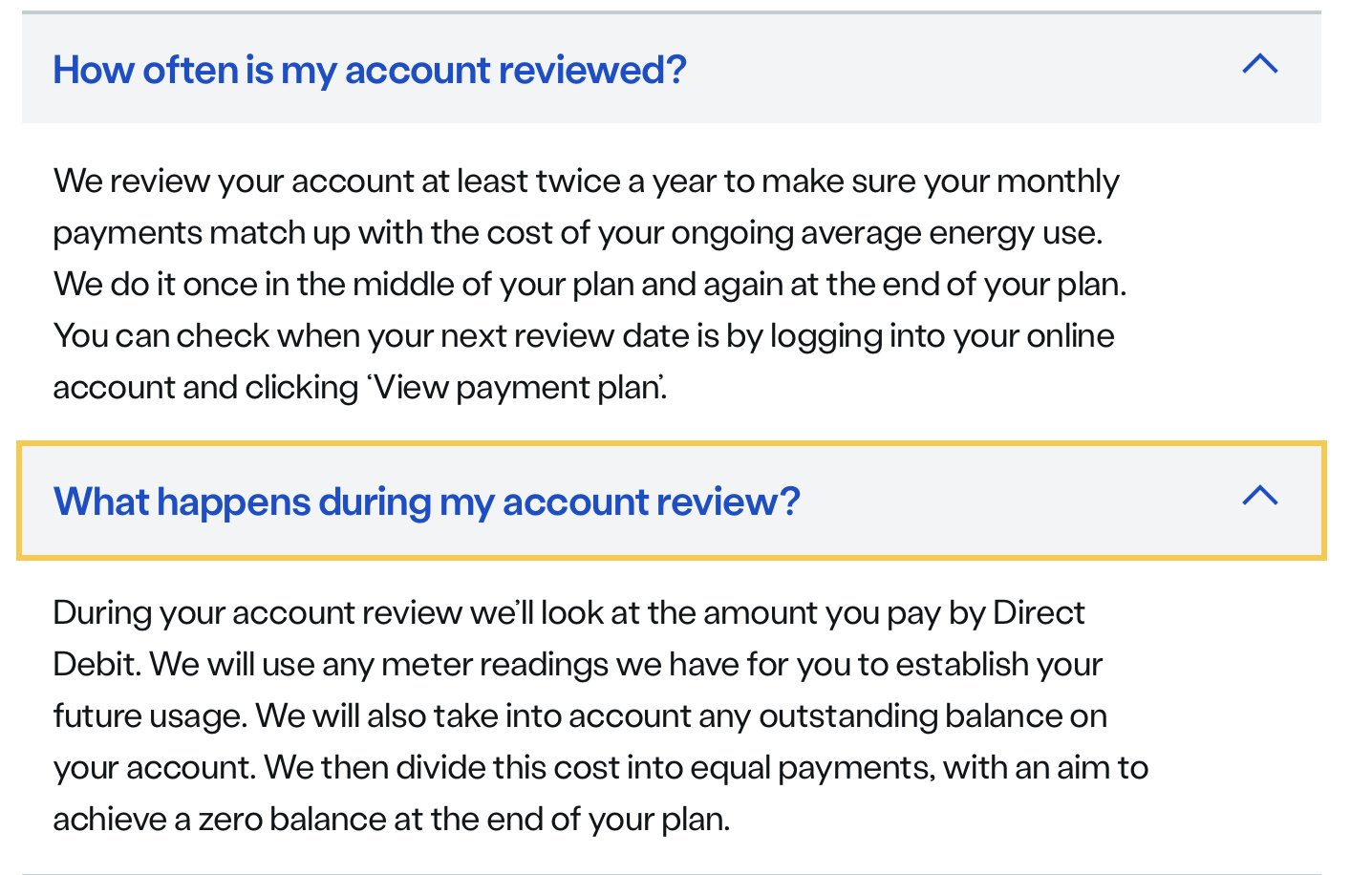Click the word "What" in the second heading
The image size is (1372, 875).
[x=101, y=502]
